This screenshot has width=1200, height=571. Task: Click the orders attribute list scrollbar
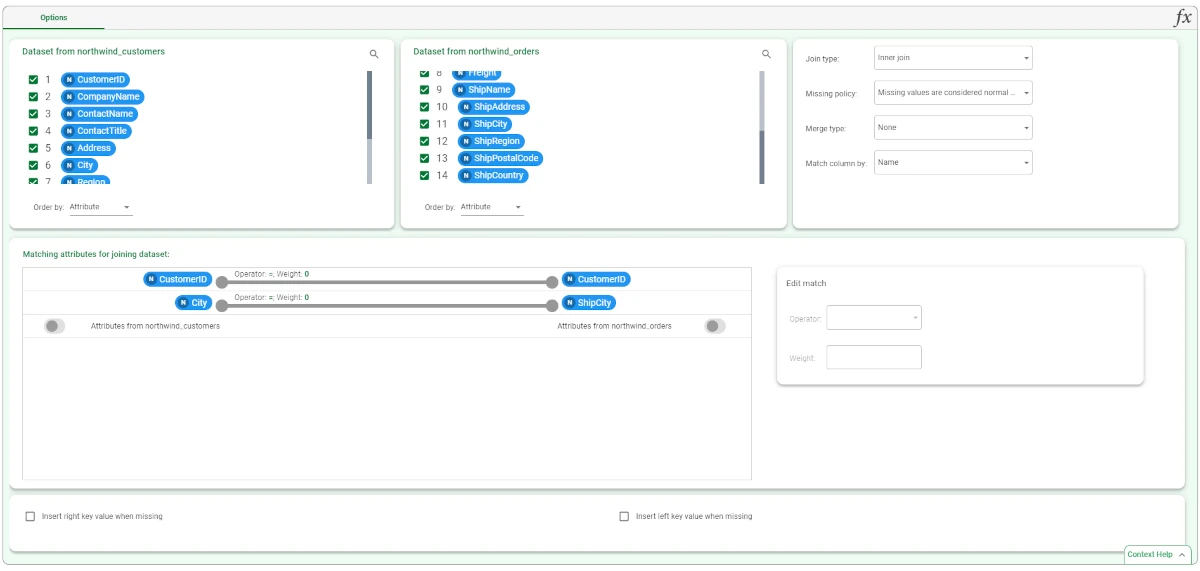(761, 127)
